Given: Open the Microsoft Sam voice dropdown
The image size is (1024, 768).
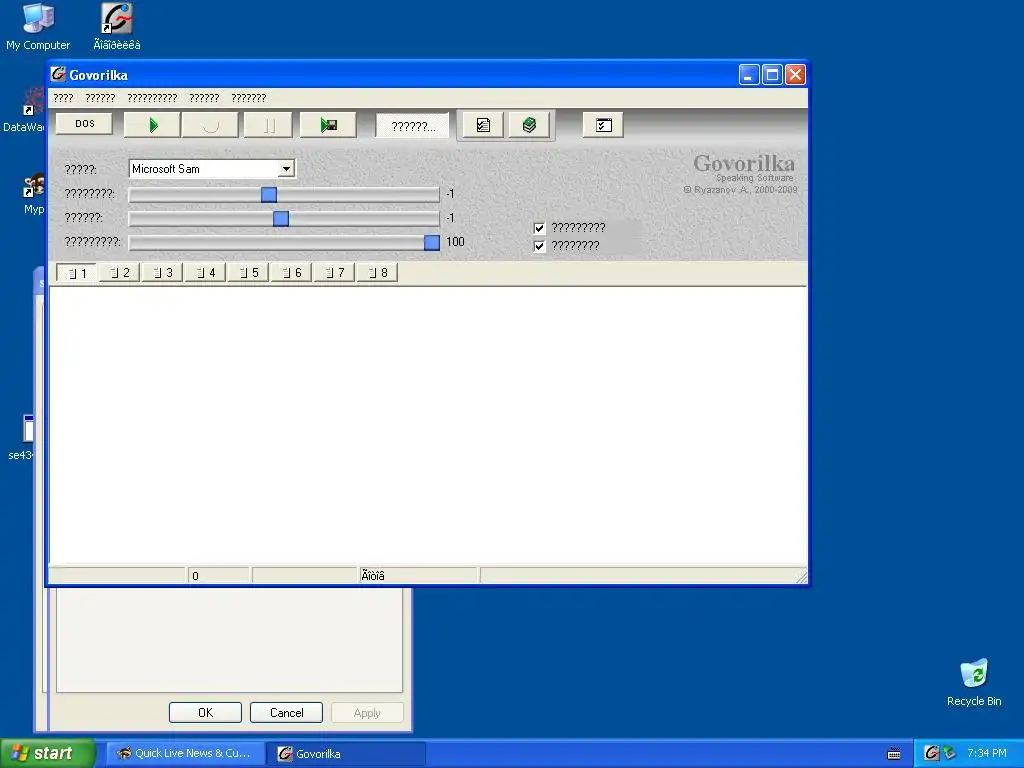Looking at the screenshot, I should click(286, 169).
